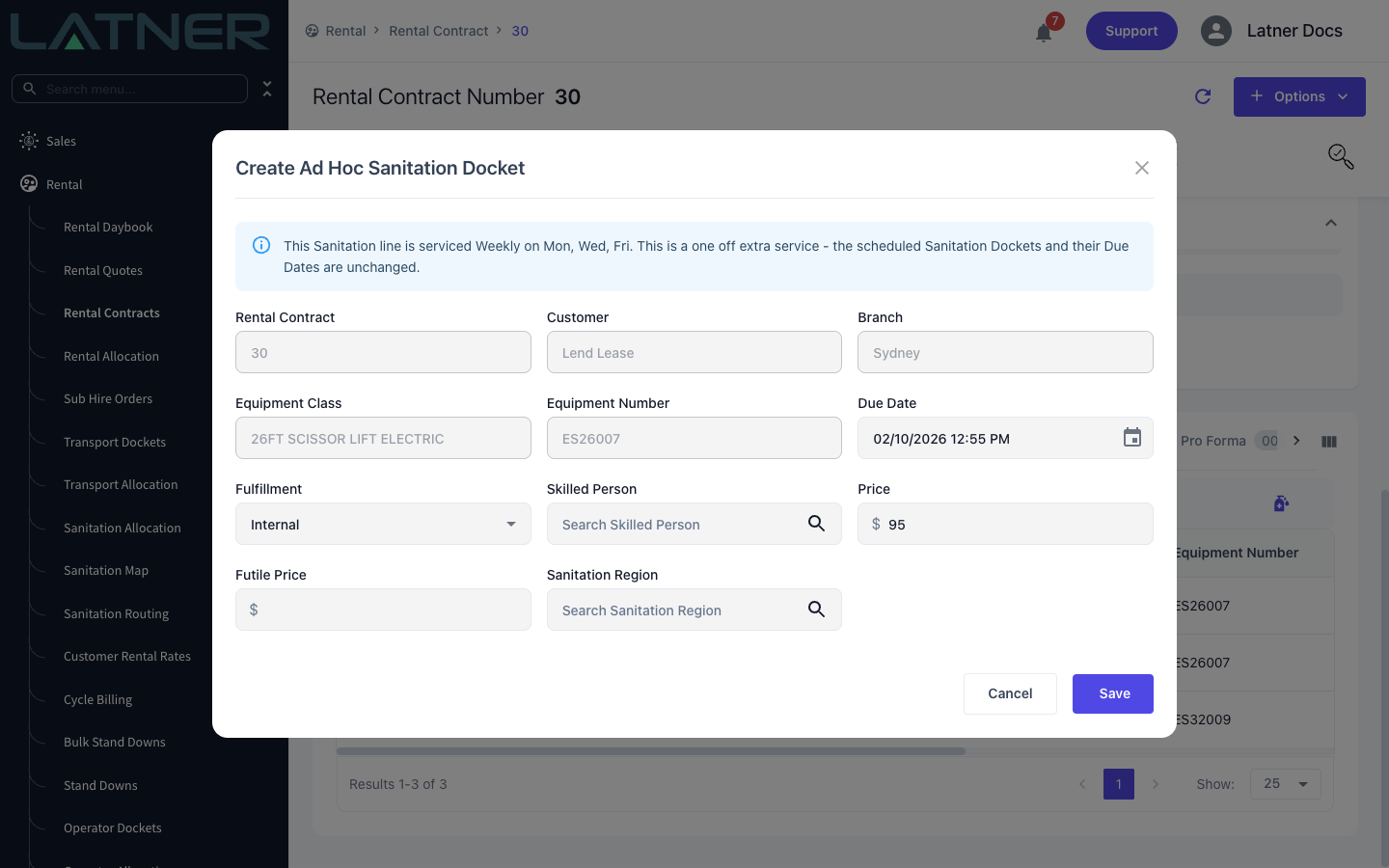Click the Sanitation Region search magnifier icon
This screenshot has height=868, width=1389.
tap(816, 610)
